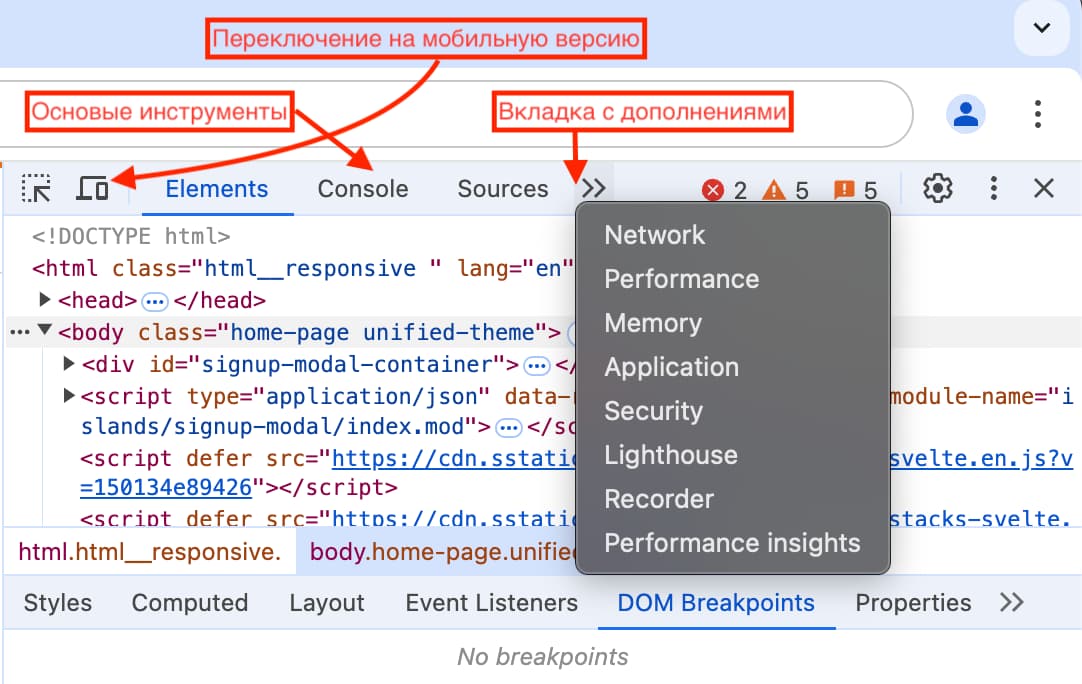
Task: Open the Properties pane tab
Action: (x=913, y=603)
